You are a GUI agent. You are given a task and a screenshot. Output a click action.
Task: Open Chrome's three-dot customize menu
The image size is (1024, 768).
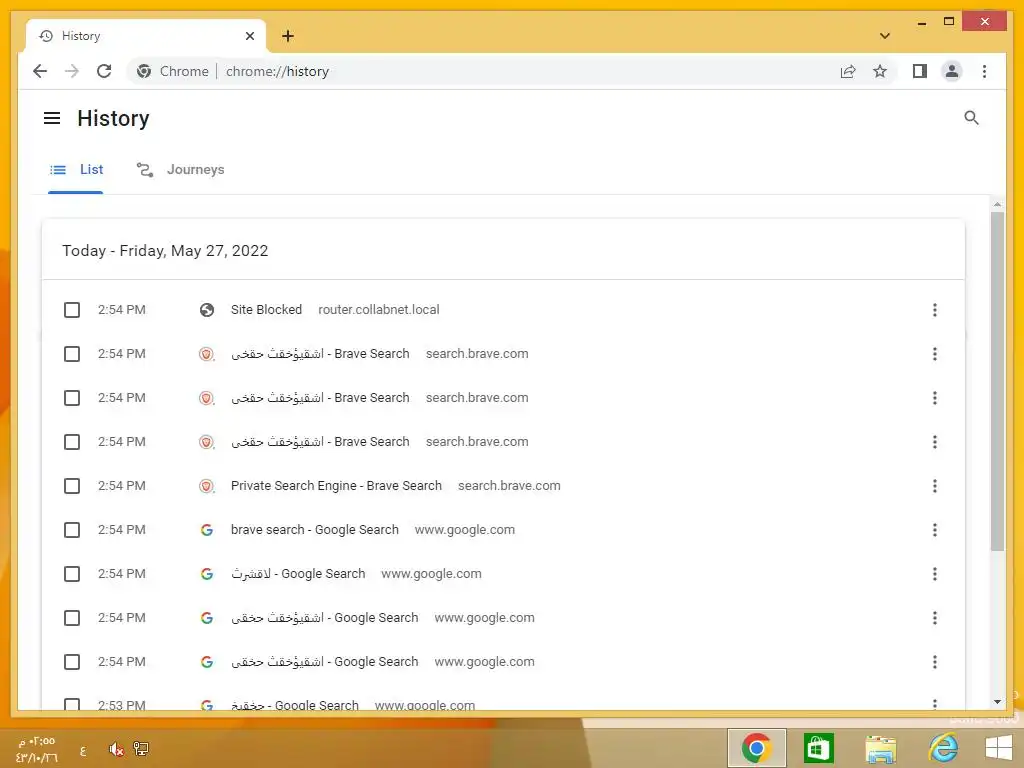pos(984,71)
